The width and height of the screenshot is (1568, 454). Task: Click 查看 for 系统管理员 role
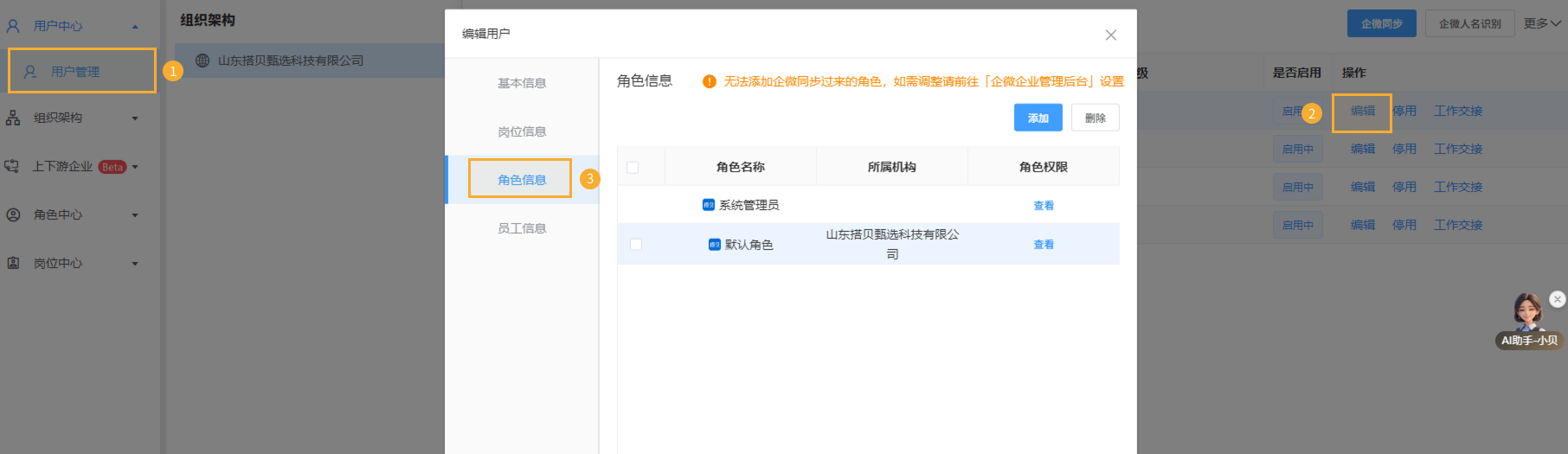tap(1044, 206)
